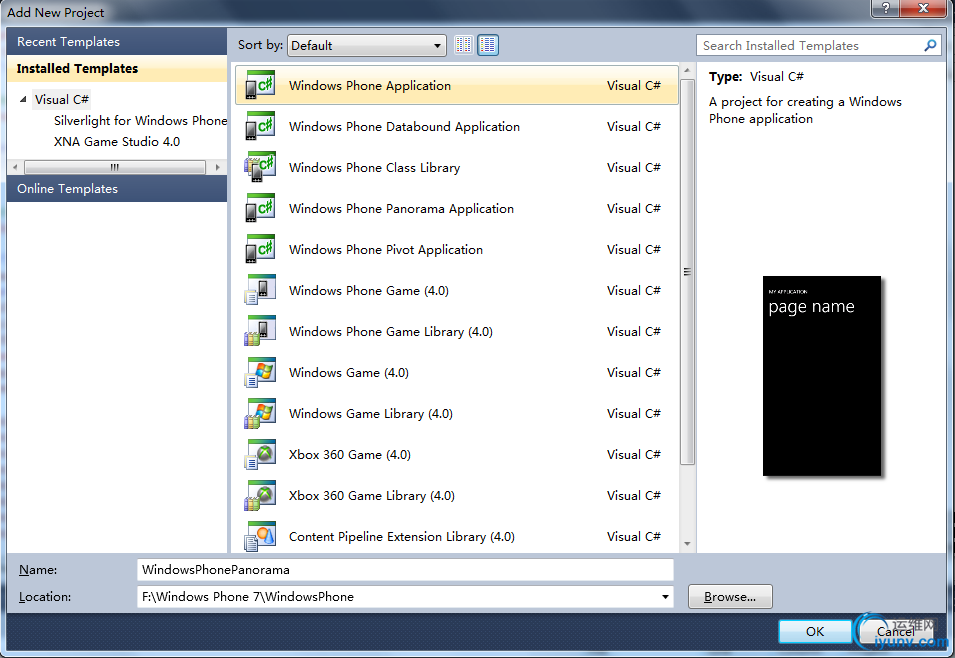This screenshot has width=955, height=658.
Task: Open the Installed Templates section
Action: point(117,68)
